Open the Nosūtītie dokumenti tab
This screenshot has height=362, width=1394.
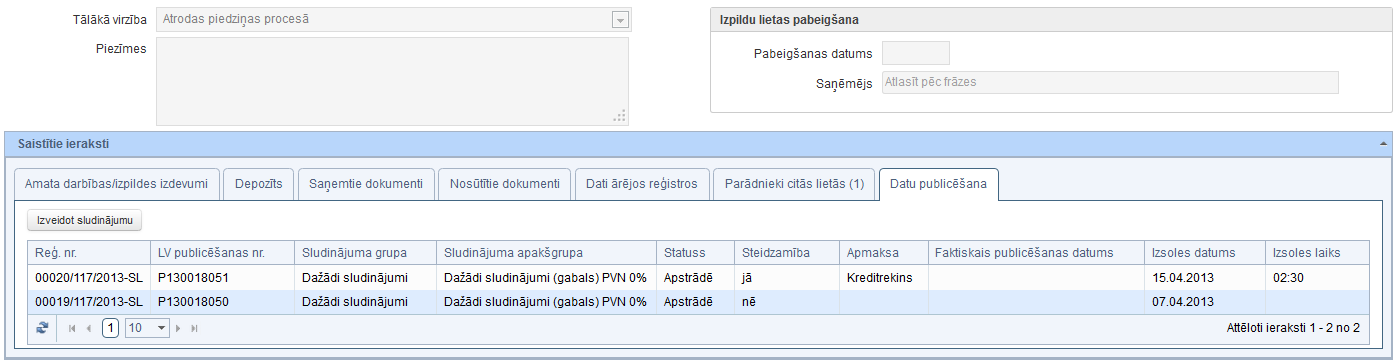pyautogui.click(x=504, y=184)
